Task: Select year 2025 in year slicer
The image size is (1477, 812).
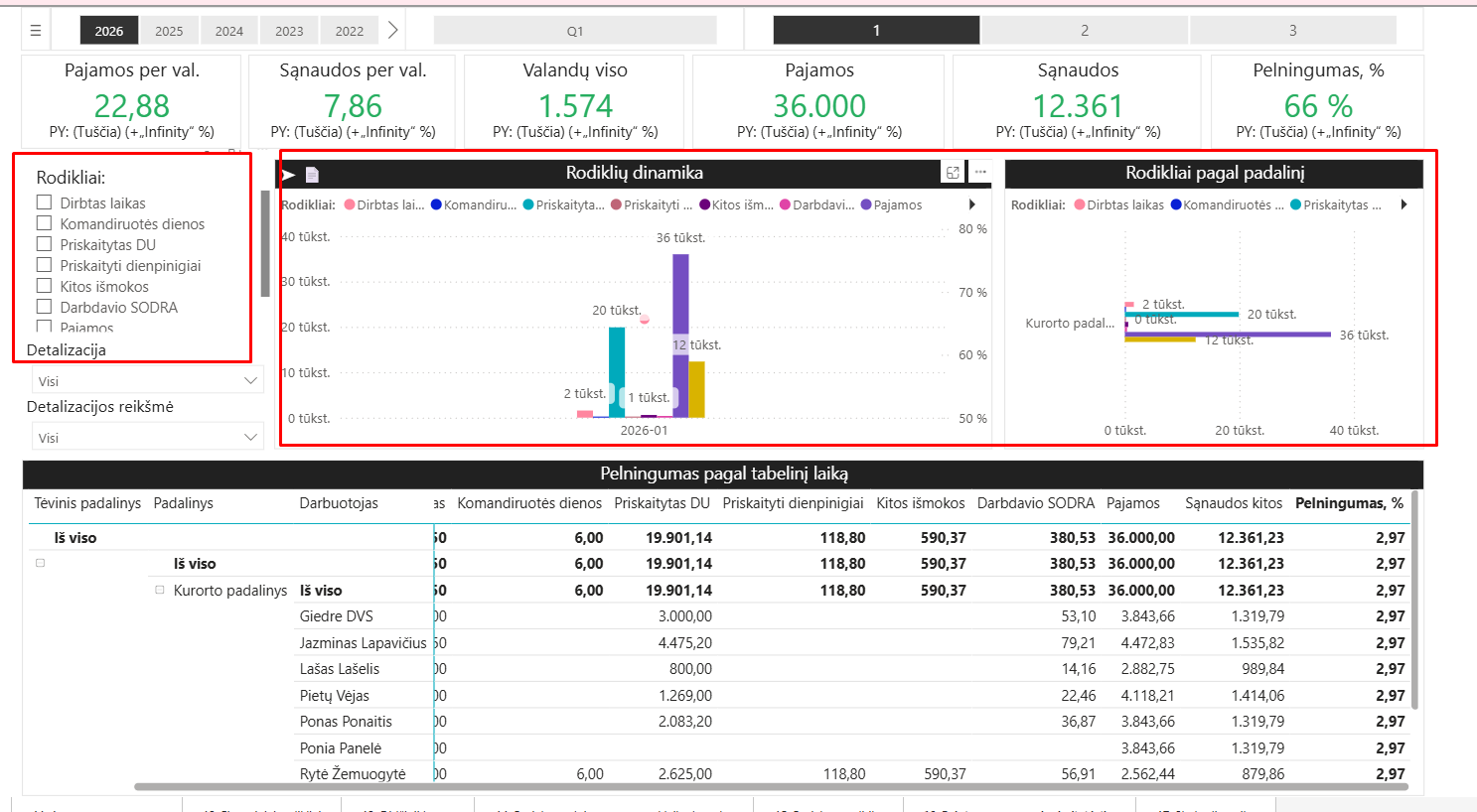Action: (169, 31)
